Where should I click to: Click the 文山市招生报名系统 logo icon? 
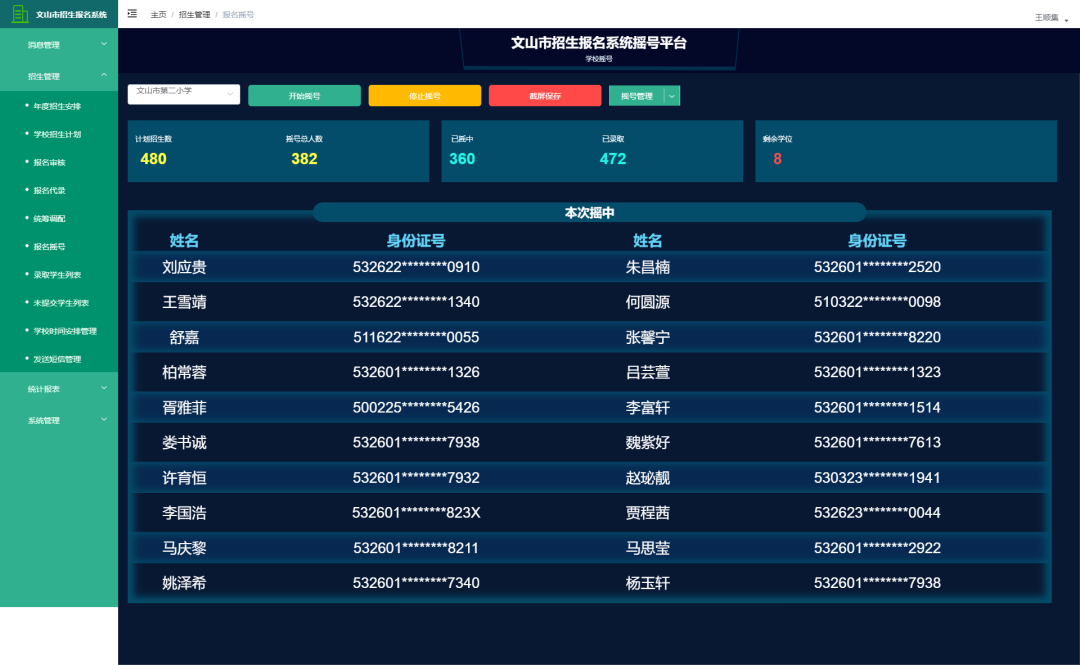[x=22, y=14]
